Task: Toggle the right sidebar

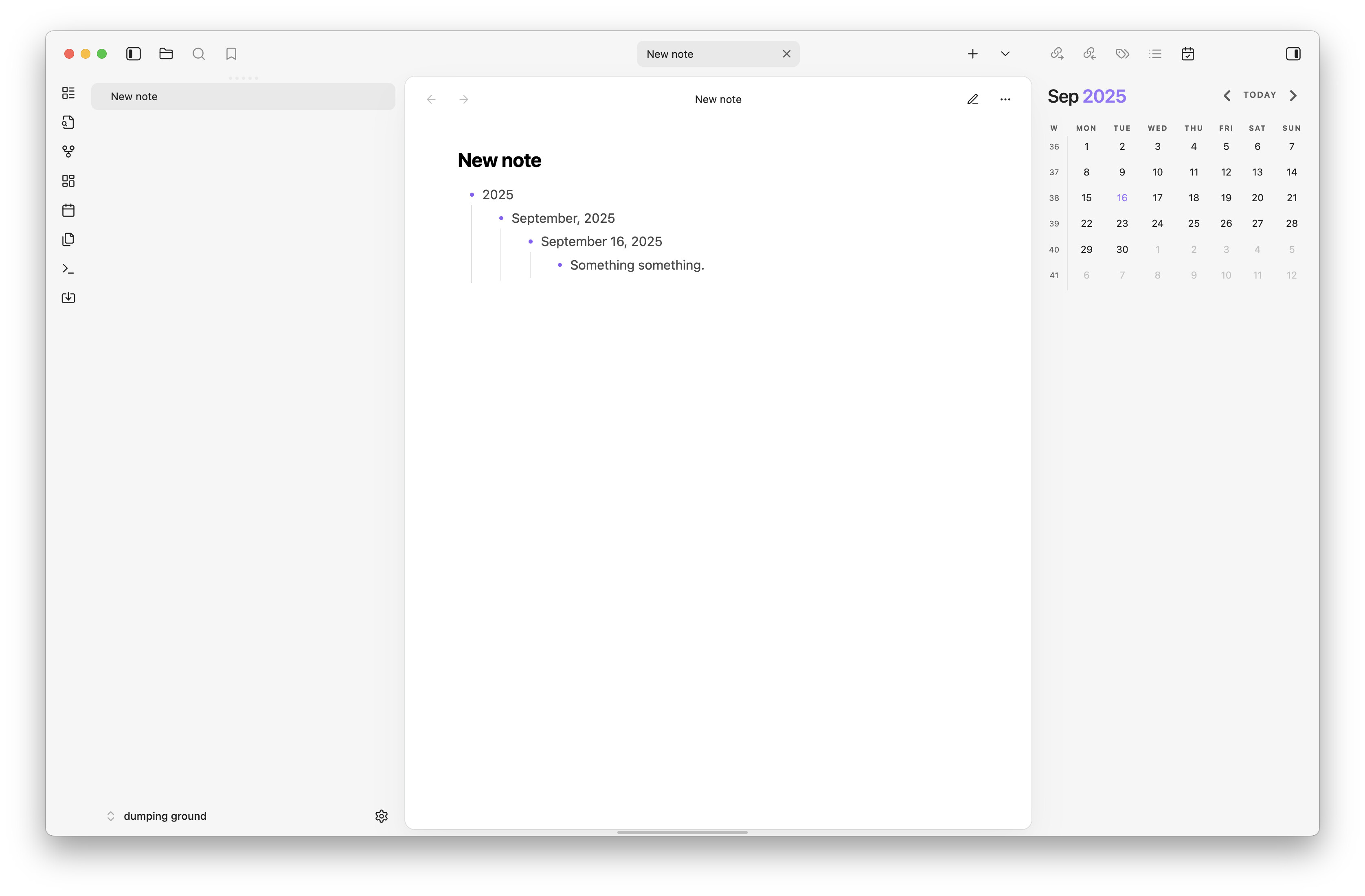Action: [1293, 54]
